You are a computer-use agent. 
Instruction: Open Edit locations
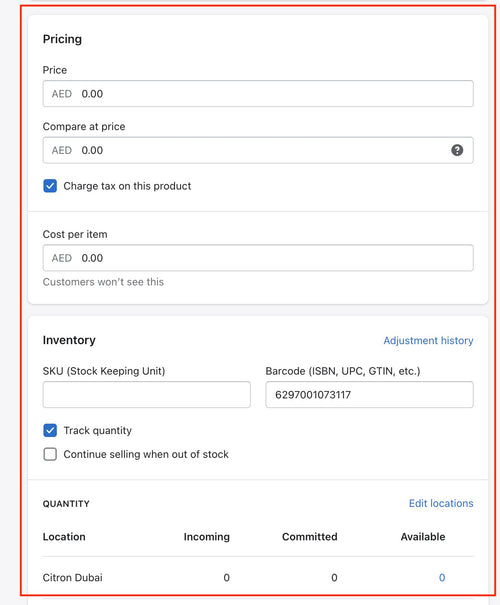pos(441,503)
